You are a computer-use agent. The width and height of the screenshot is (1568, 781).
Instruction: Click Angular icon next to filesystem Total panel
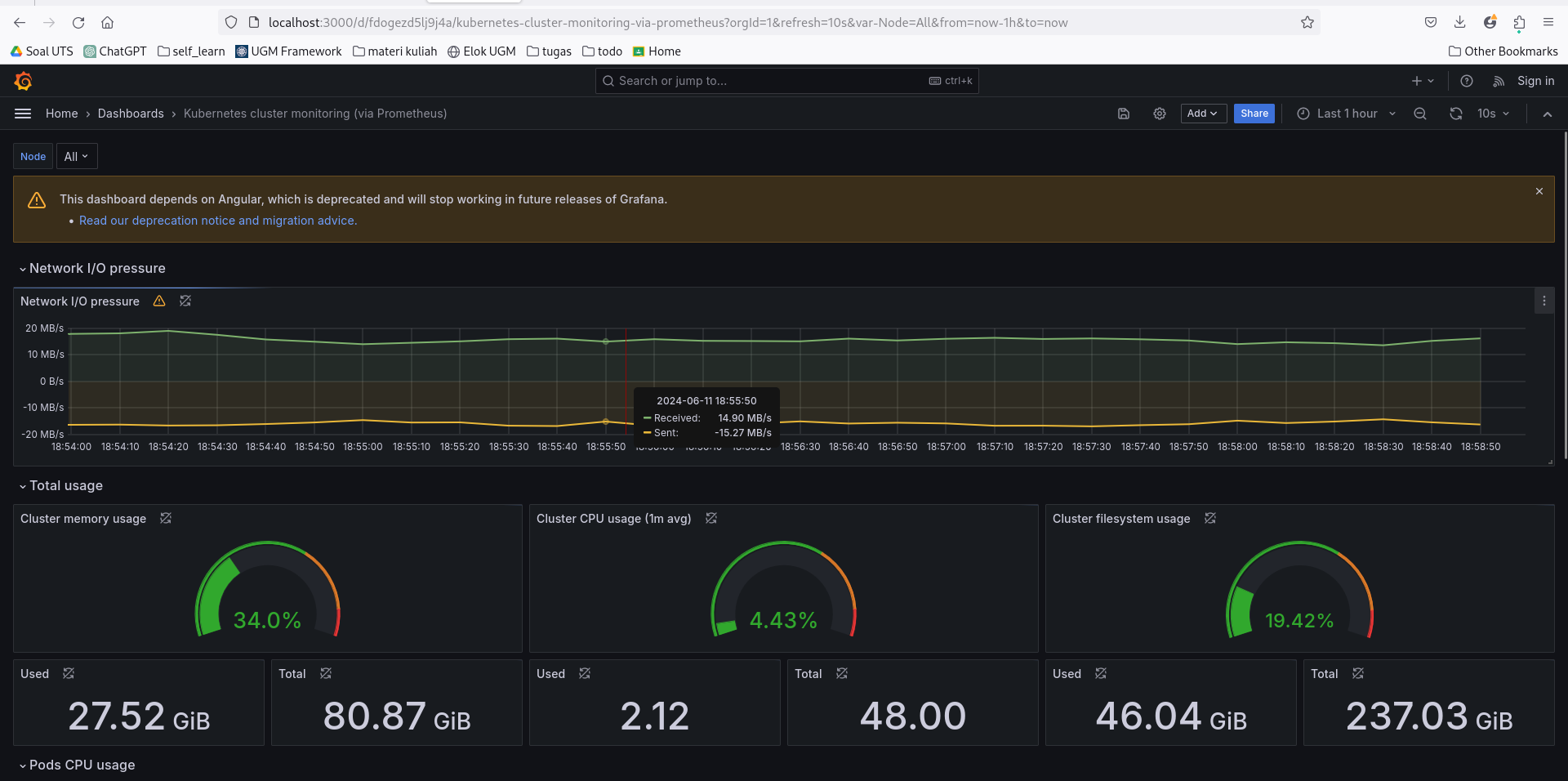(x=1358, y=673)
